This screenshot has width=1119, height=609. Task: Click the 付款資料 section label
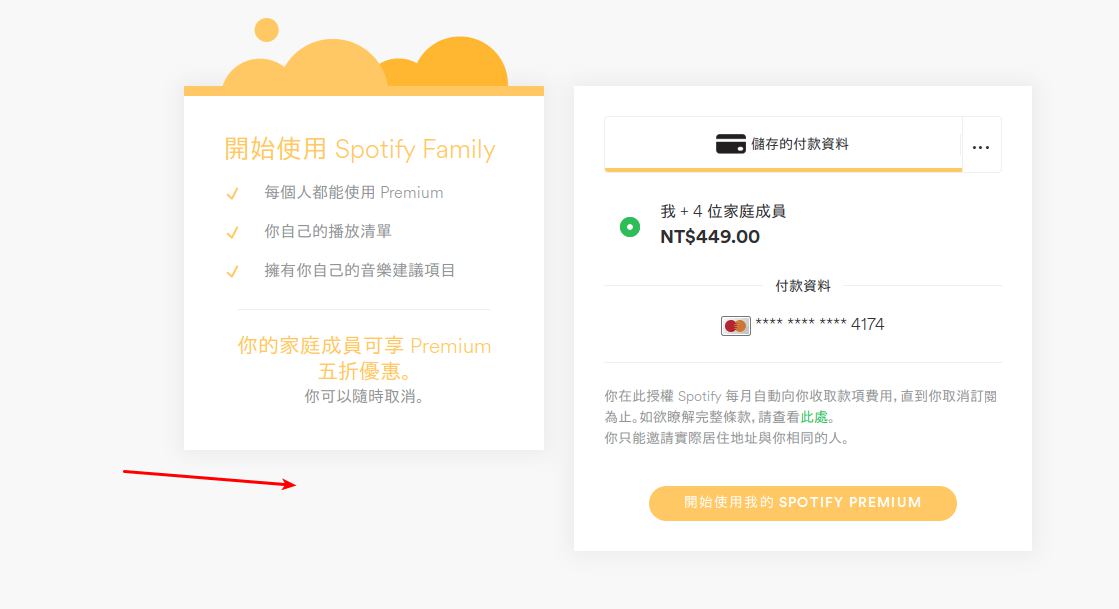point(803,286)
